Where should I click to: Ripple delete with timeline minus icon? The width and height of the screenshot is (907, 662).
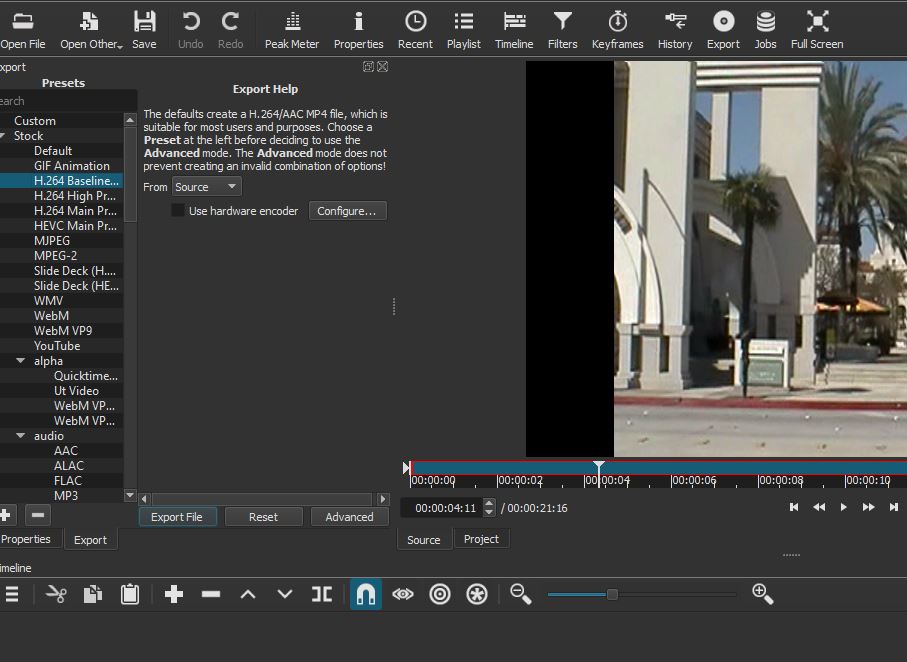click(211, 594)
